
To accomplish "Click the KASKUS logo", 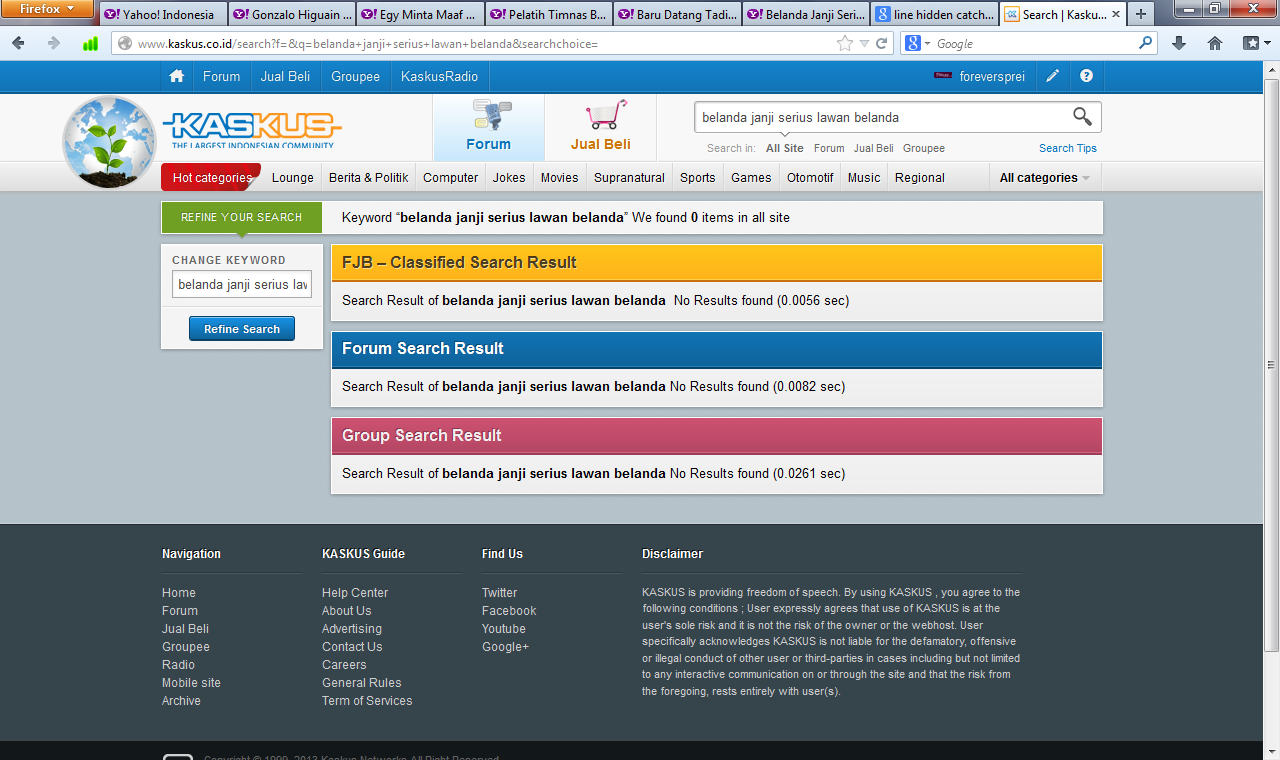I will (252, 129).
